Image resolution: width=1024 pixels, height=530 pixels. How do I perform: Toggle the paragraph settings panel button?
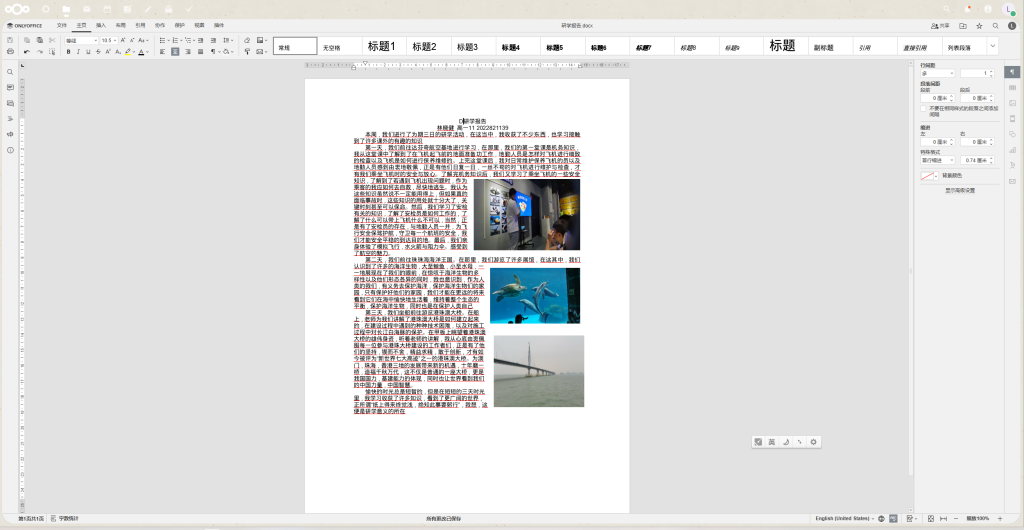[1012, 72]
